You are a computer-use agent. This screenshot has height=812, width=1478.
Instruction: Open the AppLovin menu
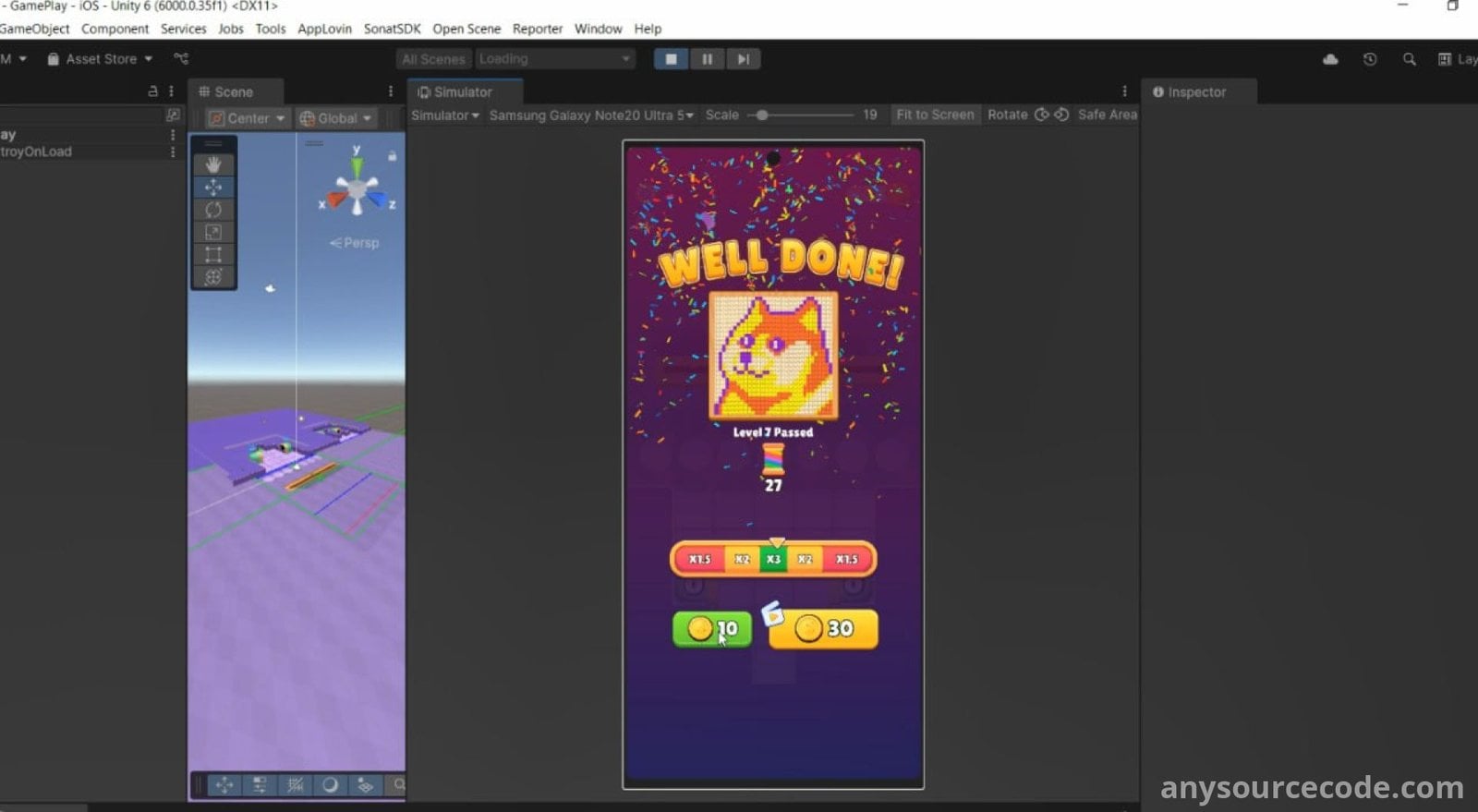(324, 29)
